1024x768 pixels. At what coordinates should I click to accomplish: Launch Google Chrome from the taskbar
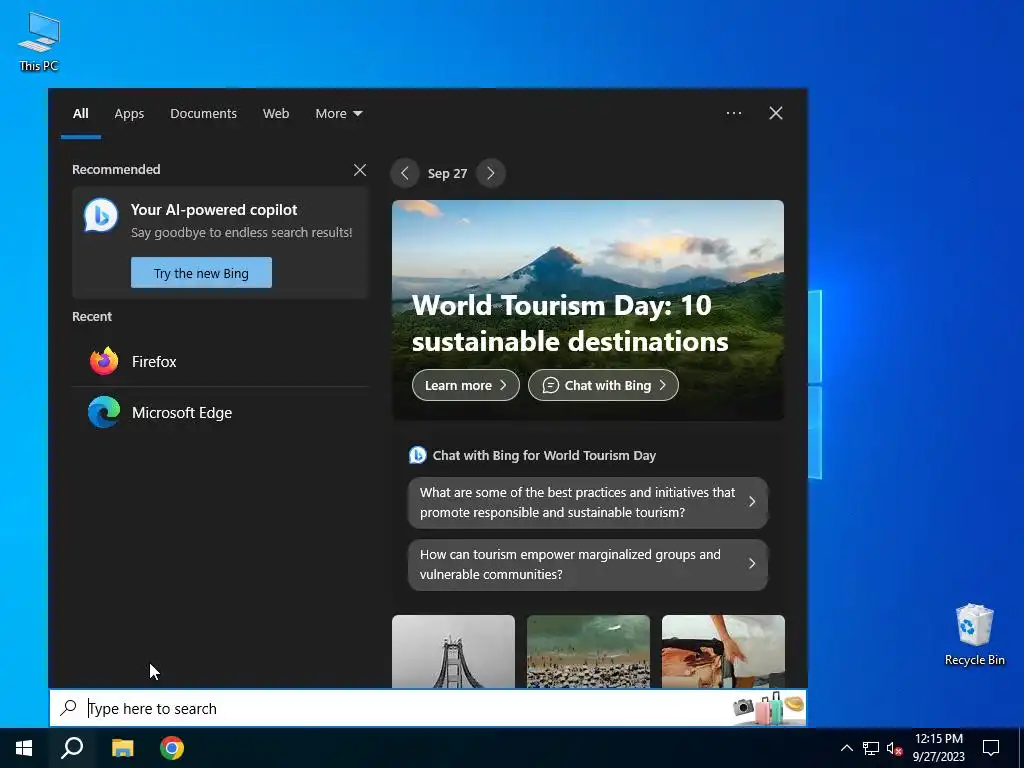[172, 748]
